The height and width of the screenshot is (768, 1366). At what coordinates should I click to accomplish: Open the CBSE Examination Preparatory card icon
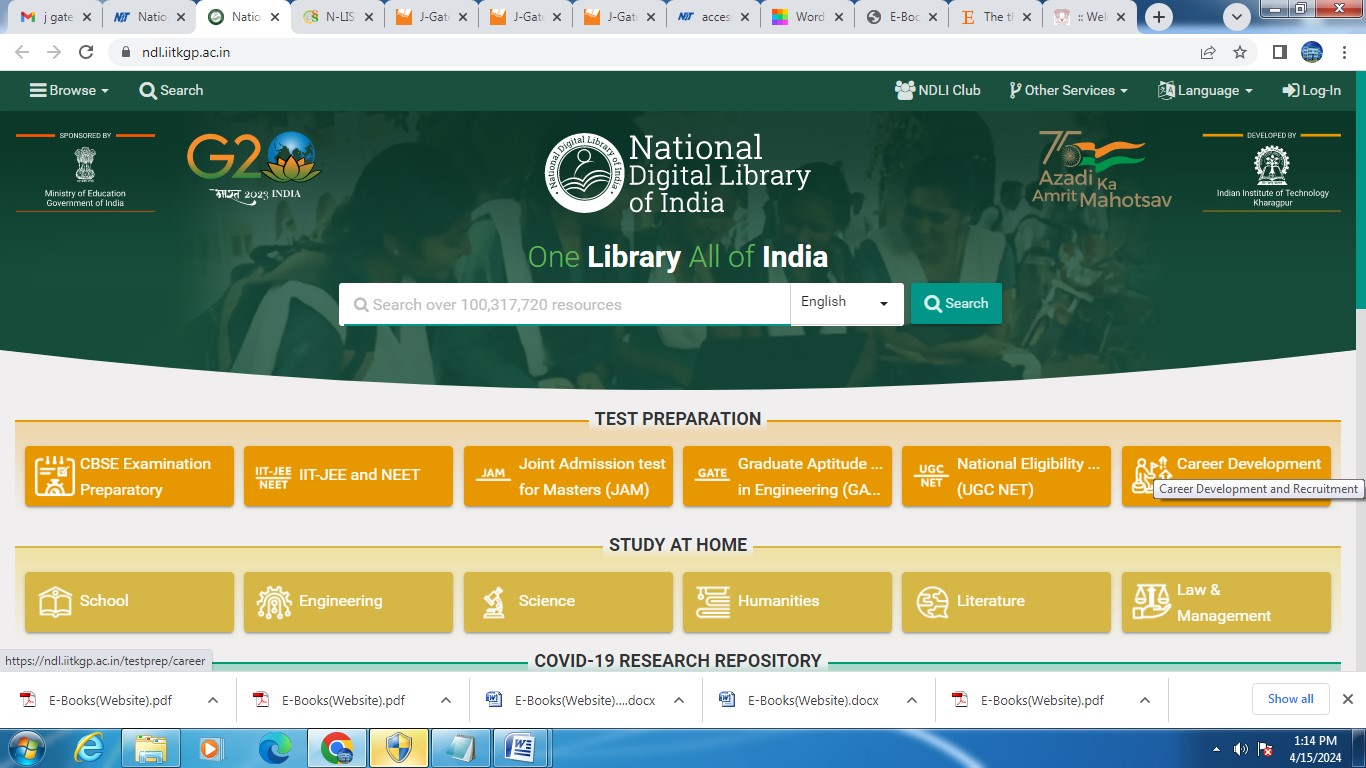point(54,476)
